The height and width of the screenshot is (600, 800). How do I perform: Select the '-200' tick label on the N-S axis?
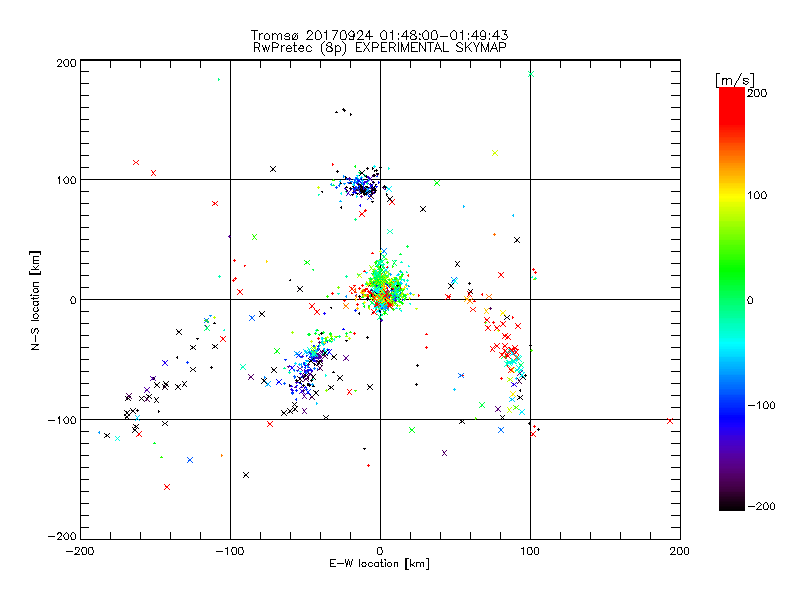pos(62,536)
